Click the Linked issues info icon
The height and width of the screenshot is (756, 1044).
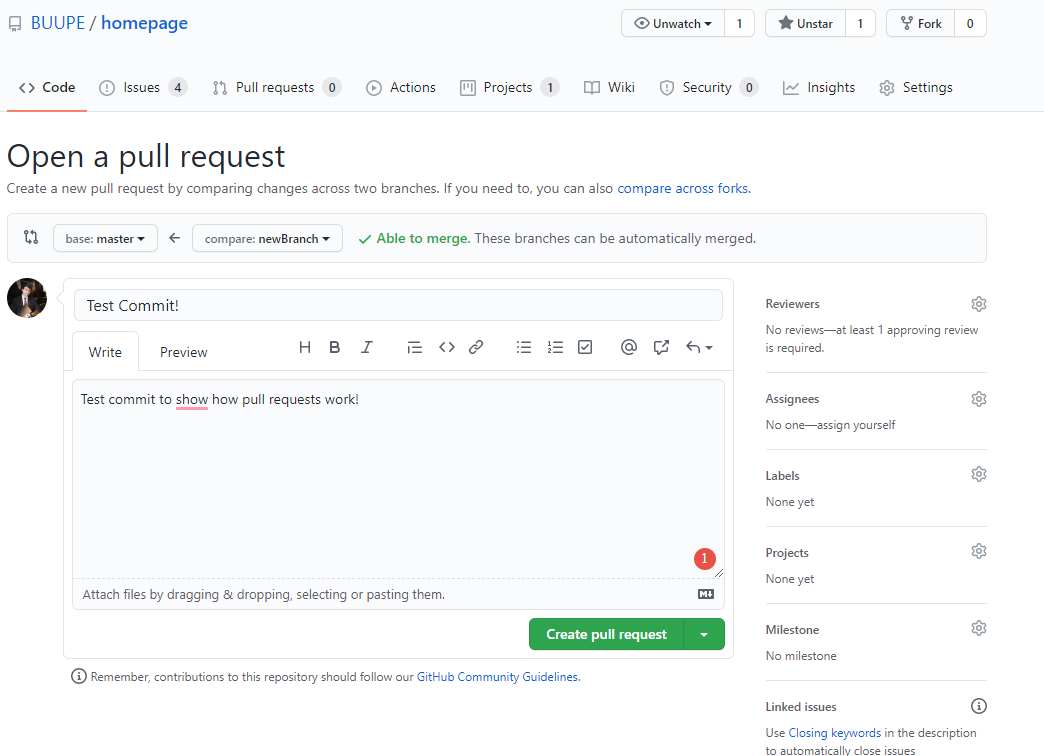(978, 706)
